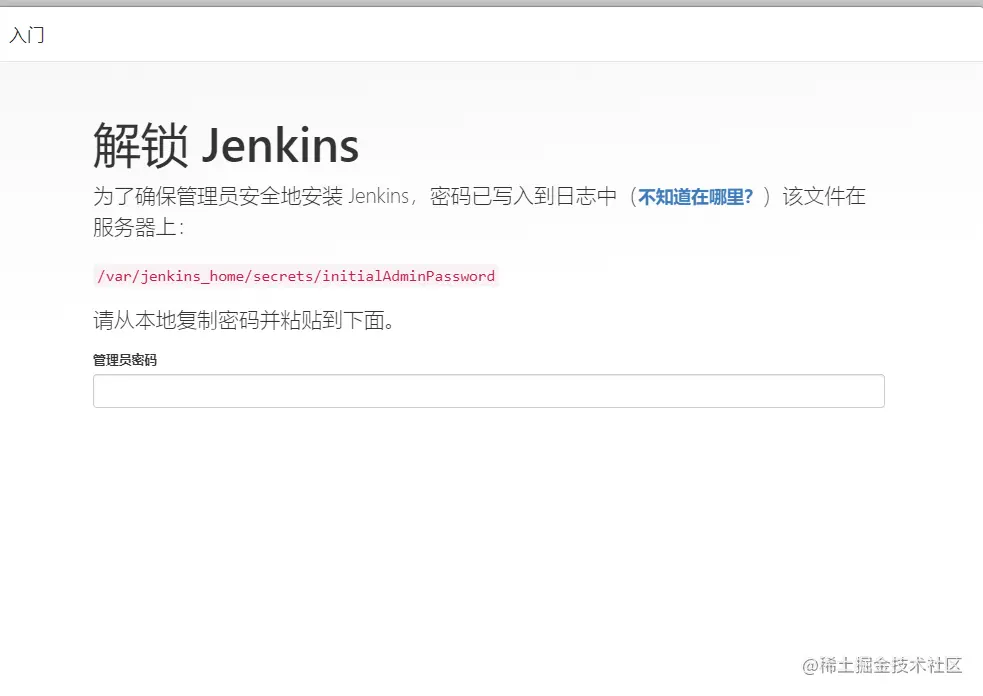Screen dimensions: 983x696
Task: Open the '不知道在哪里?' help link
Action: click(695, 197)
